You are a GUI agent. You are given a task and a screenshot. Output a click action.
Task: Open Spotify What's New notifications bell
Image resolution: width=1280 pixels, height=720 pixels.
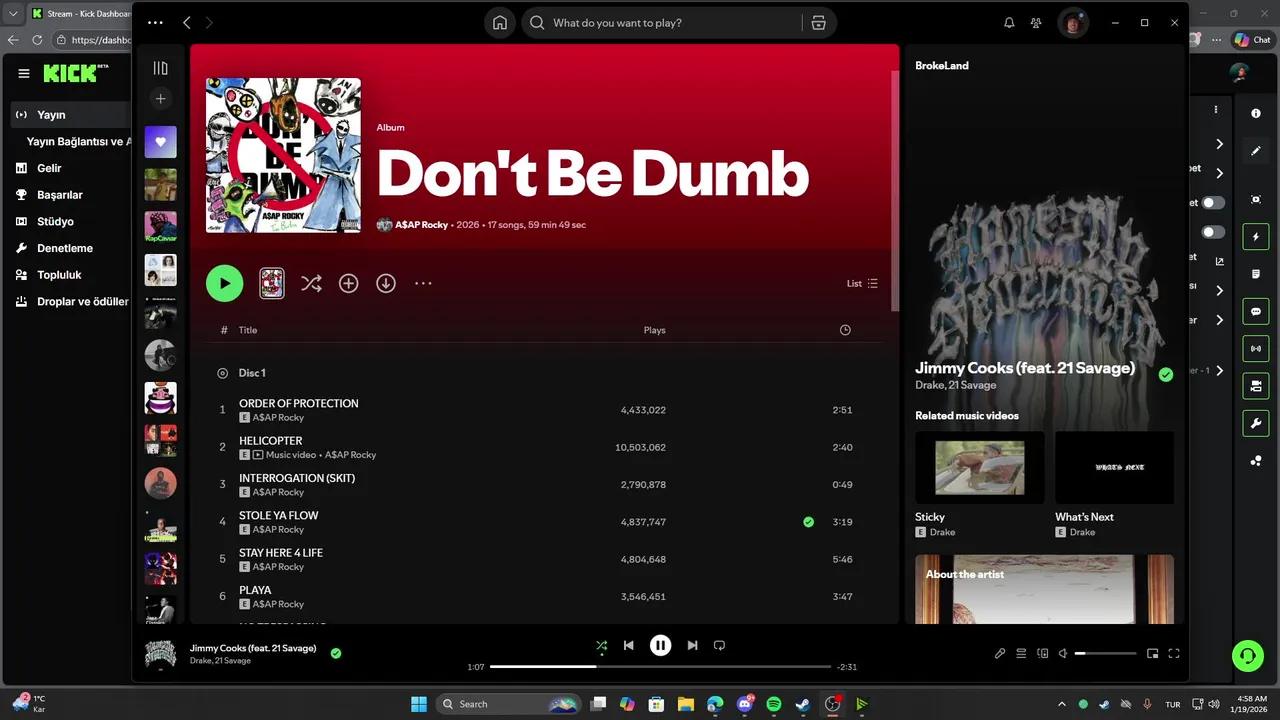point(1009,23)
